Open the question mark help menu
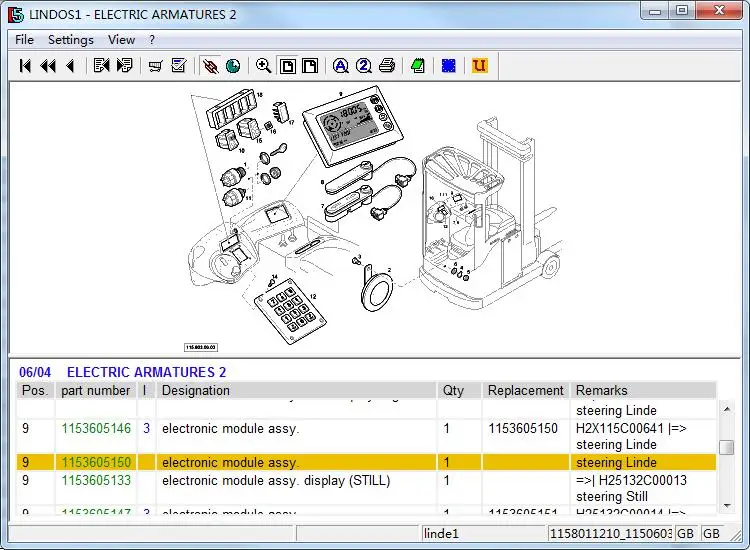This screenshot has height=550, width=750. point(152,40)
